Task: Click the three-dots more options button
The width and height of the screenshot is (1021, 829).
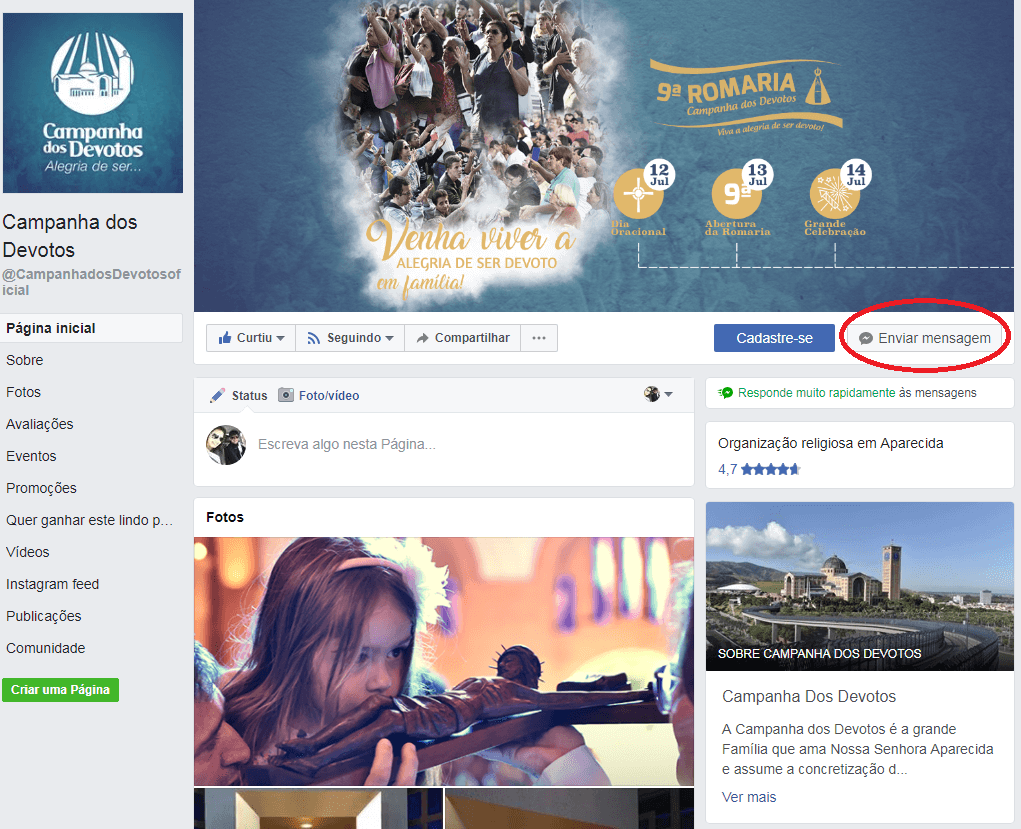Action: [x=538, y=338]
